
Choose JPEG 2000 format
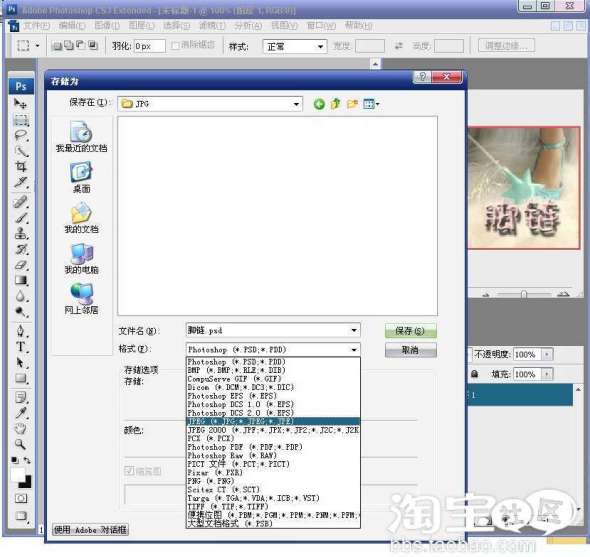tap(273, 430)
